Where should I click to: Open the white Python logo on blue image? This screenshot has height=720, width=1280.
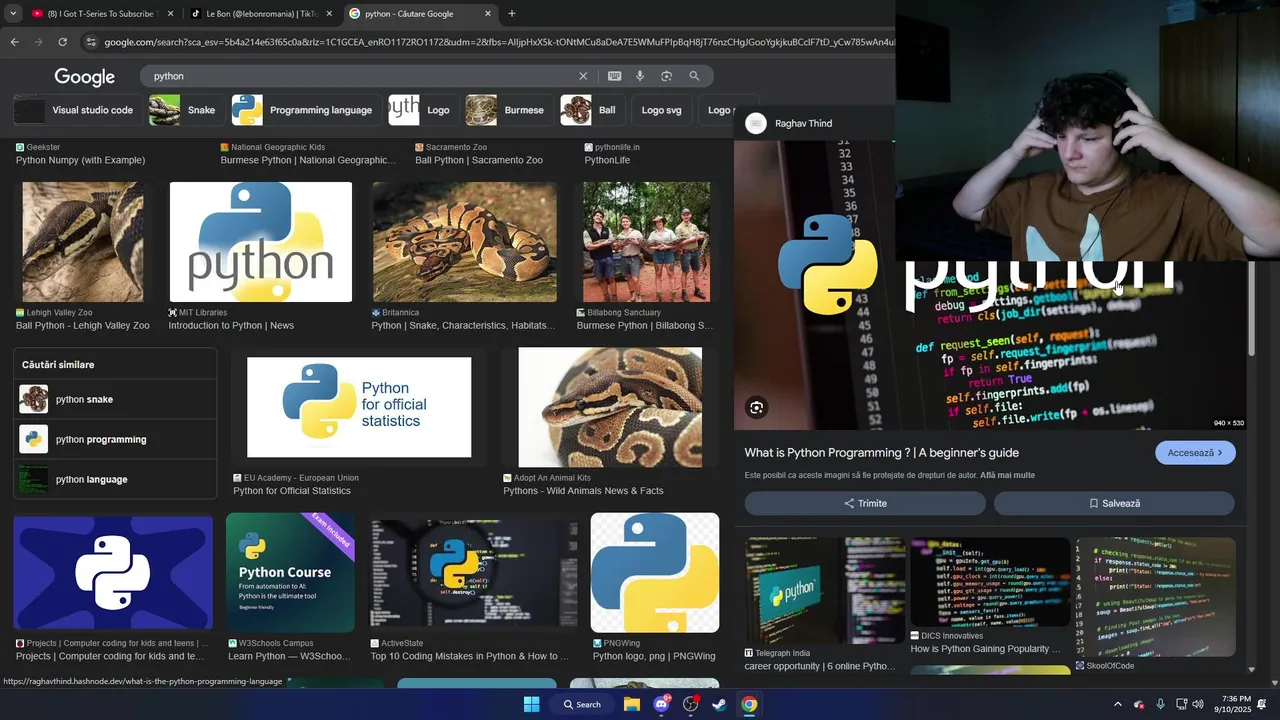click(x=113, y=572)
